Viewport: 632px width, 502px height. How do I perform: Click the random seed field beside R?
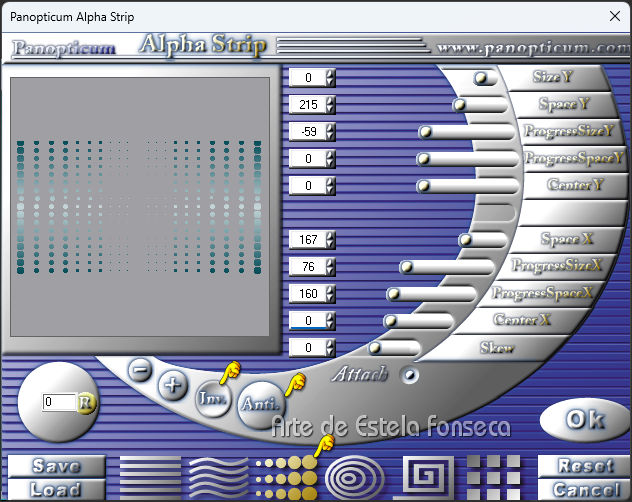click(60, 402)
